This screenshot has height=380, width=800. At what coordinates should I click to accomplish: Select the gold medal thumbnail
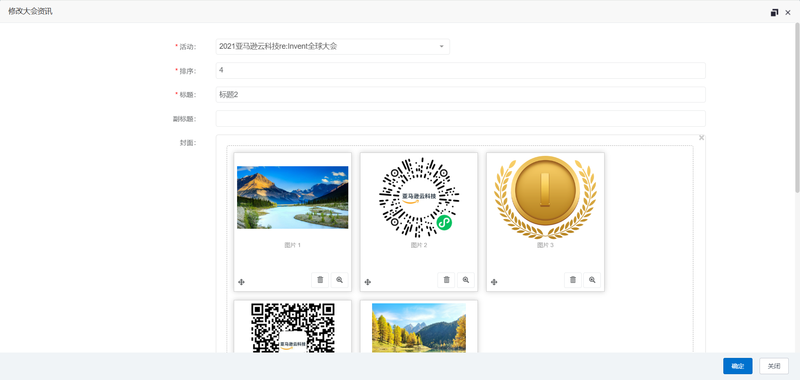tap(545, 197)
